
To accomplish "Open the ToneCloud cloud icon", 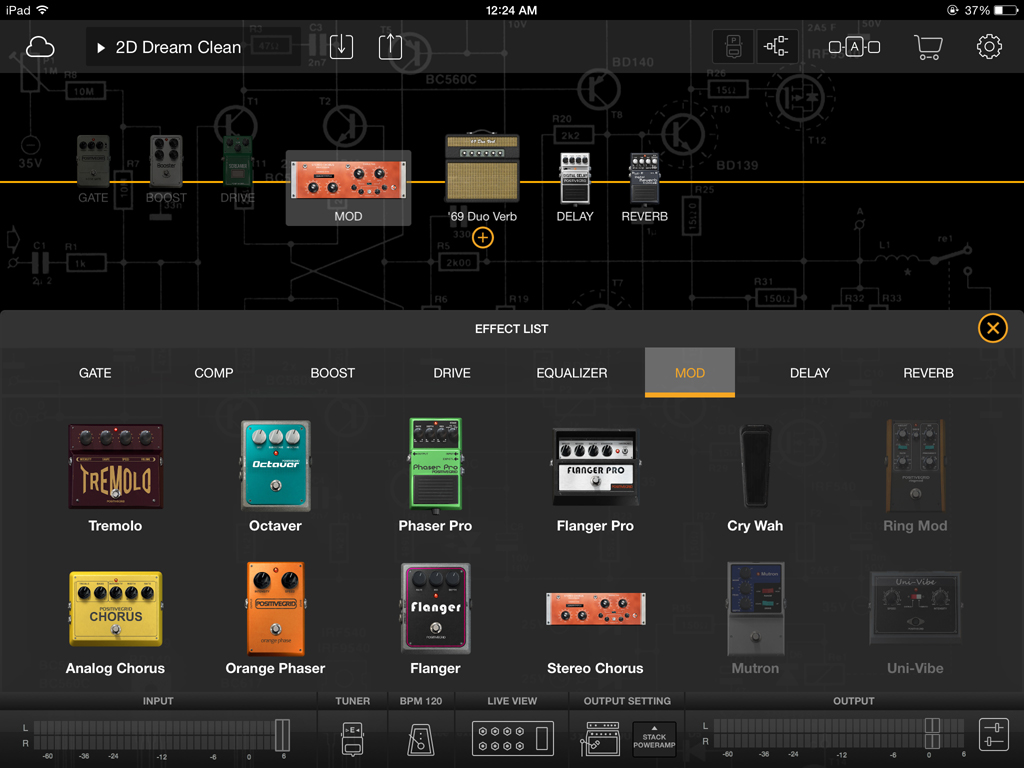I will tap(40, 47).
